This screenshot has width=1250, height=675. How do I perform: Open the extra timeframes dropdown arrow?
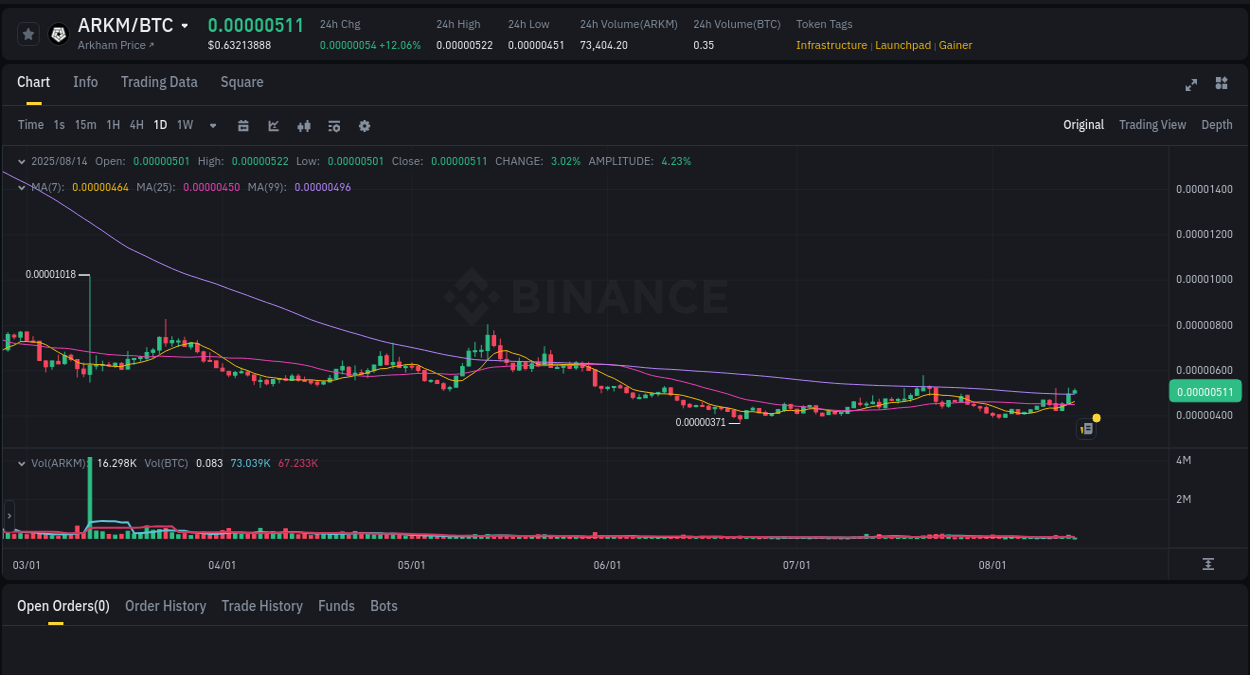tap(212, 125)
